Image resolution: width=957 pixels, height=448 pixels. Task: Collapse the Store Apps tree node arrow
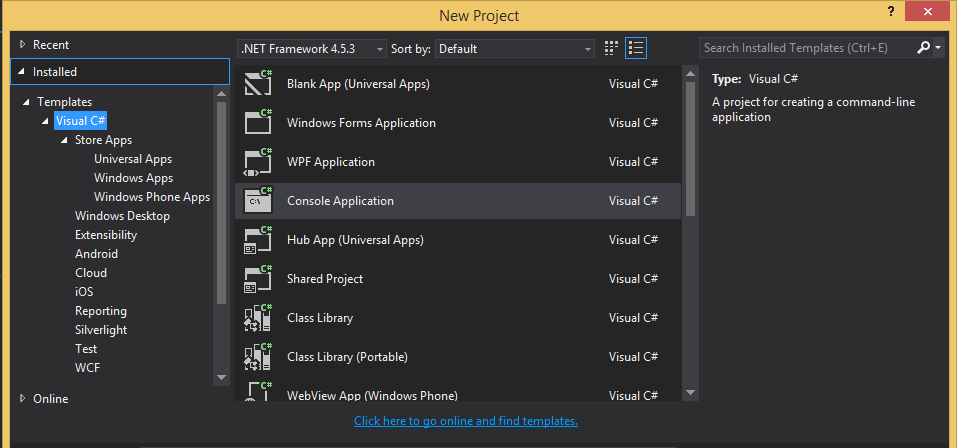65,140
